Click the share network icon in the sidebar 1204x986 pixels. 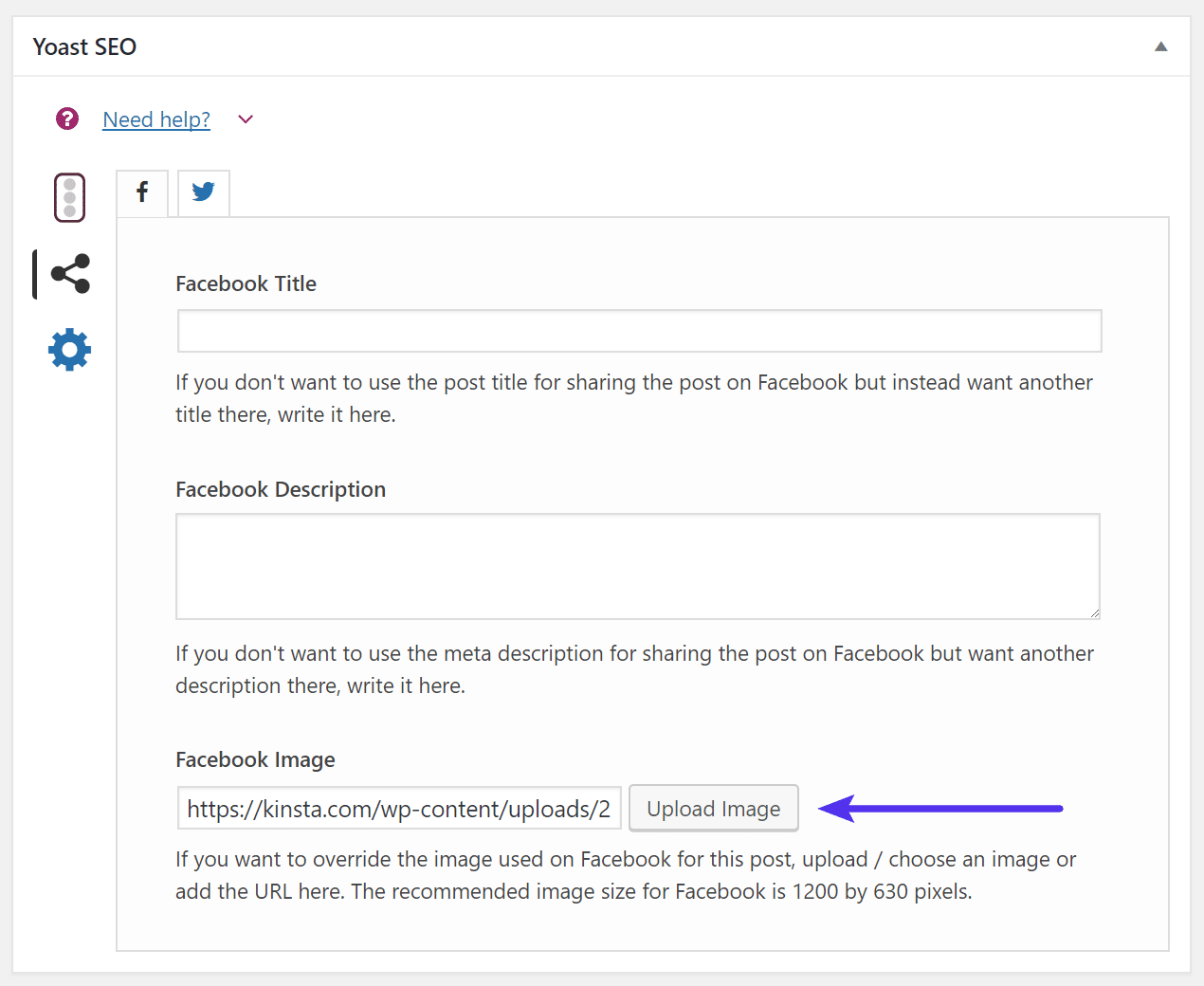click(x=67, y=273)
